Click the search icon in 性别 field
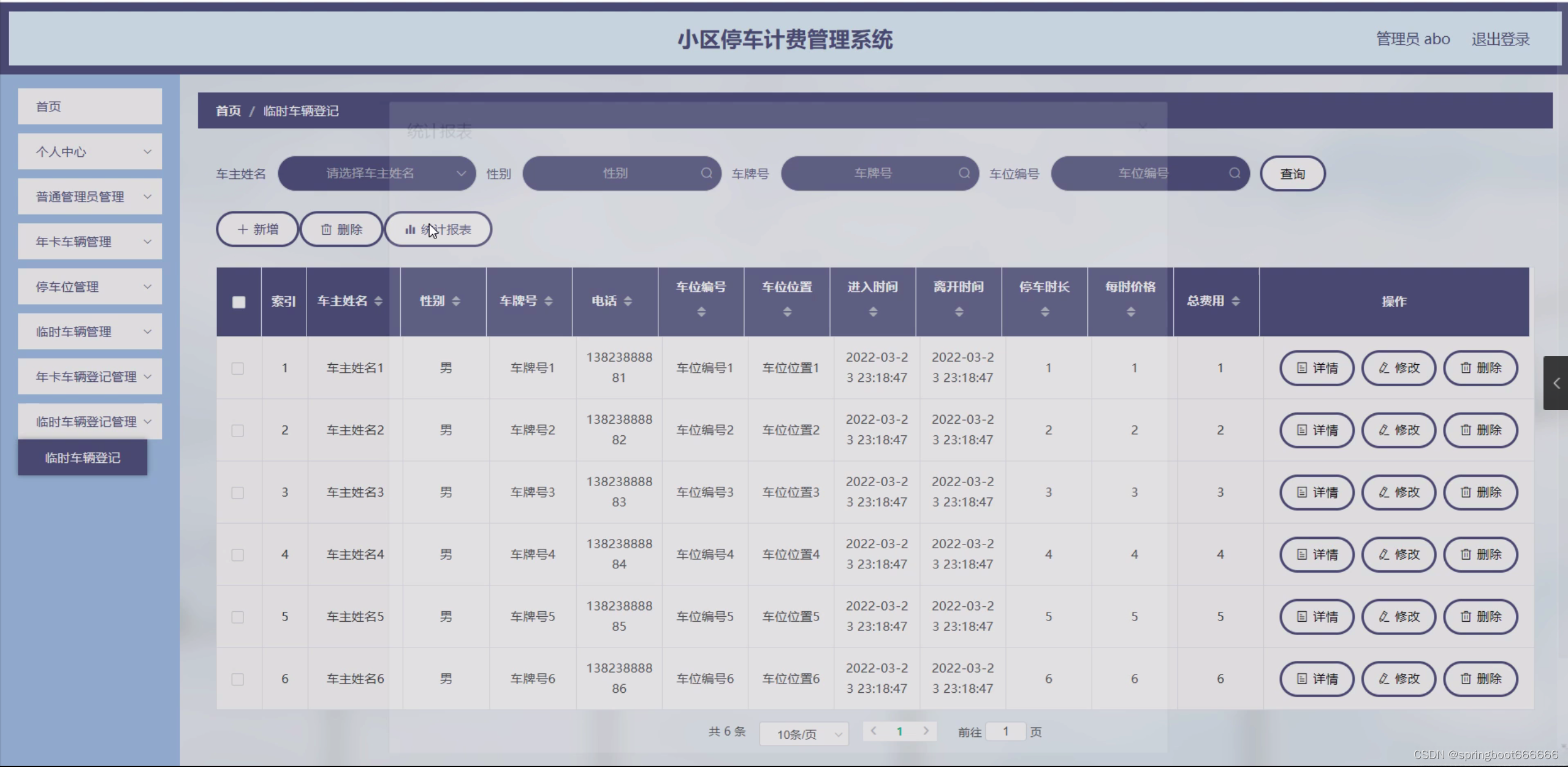Screen dimensions: 1568x767 pos(706,174)
